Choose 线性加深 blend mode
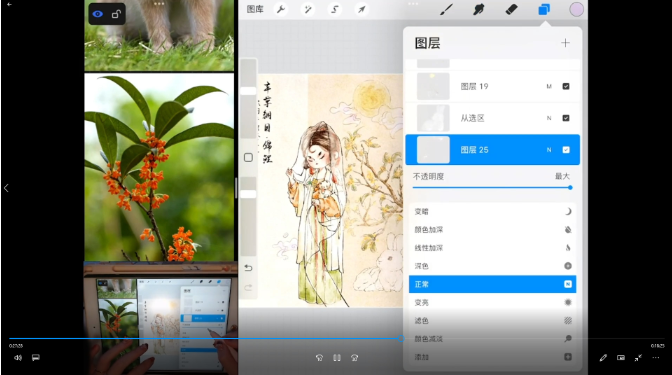The width and height of the screenshot is (672, 375). tap(492, 248)
